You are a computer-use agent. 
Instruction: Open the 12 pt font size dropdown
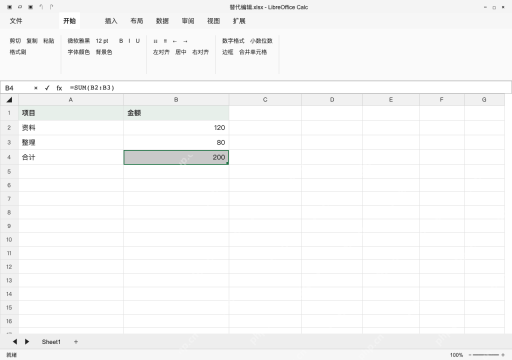pos(102,41)
